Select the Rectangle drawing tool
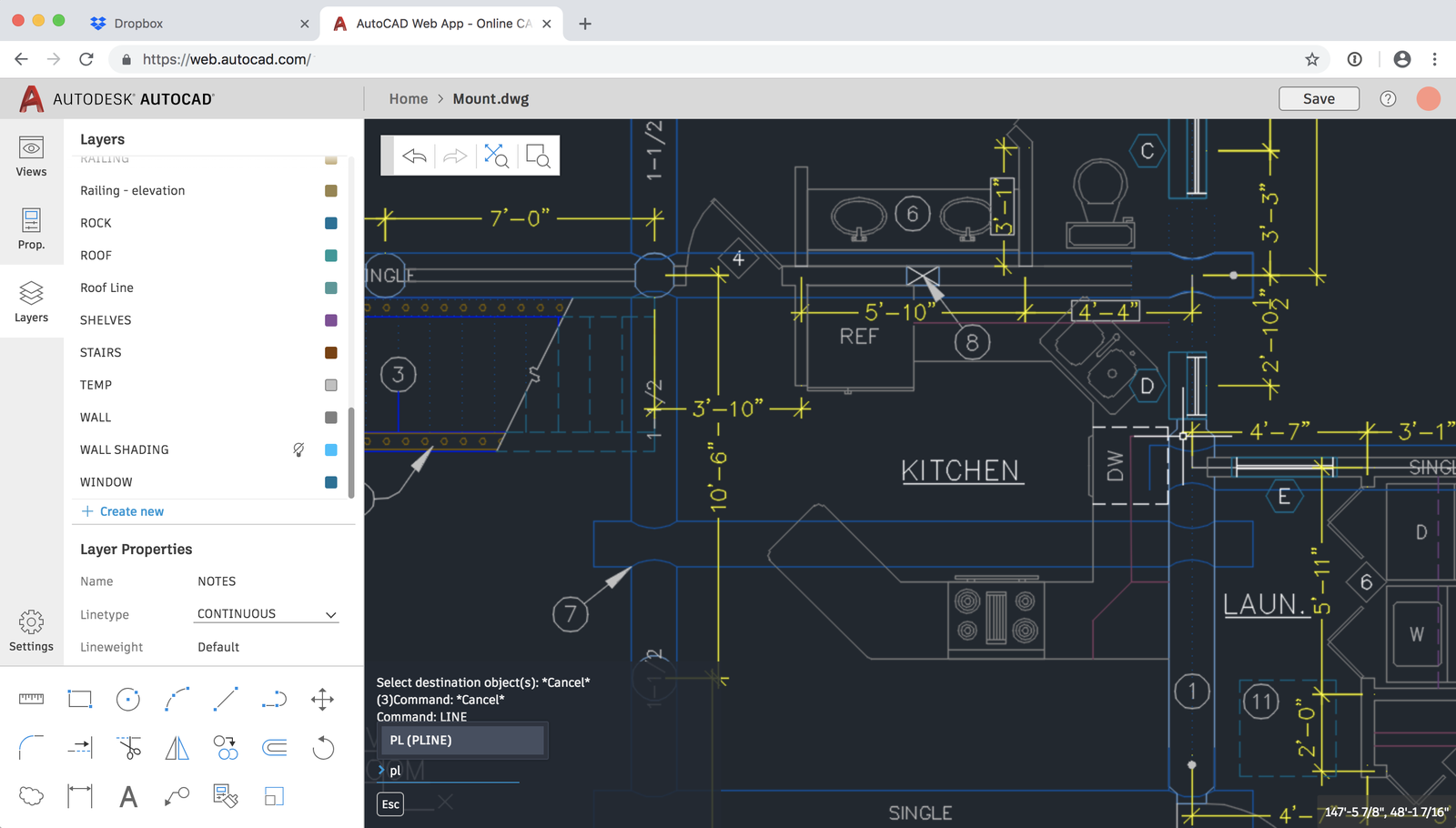This screenshot has height=828, width=1456. 80,700
